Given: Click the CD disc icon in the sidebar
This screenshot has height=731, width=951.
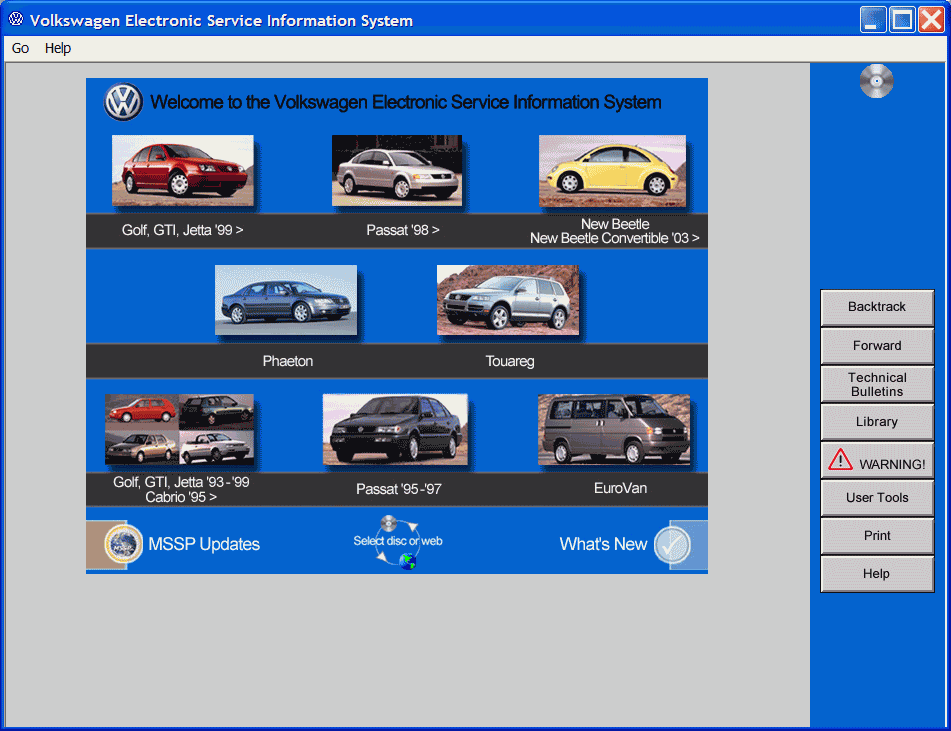Looking at the screenshot, I should coord(876,81).
